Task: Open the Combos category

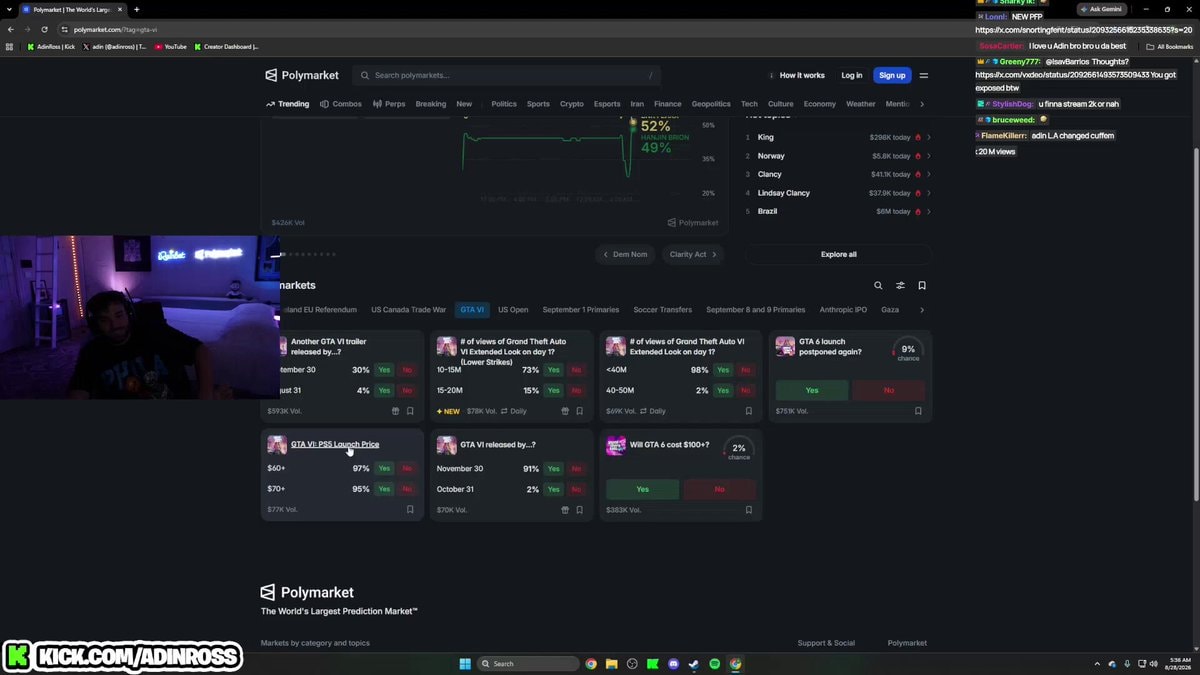Action: tap(341, 104)
